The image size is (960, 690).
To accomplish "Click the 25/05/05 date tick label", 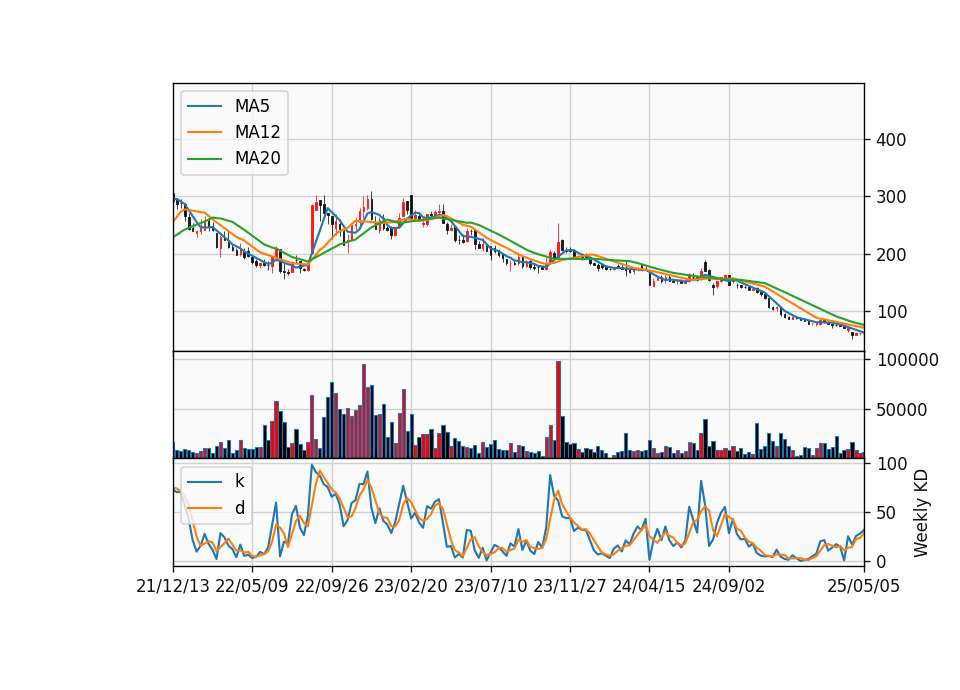I will (x=864, y=586).
